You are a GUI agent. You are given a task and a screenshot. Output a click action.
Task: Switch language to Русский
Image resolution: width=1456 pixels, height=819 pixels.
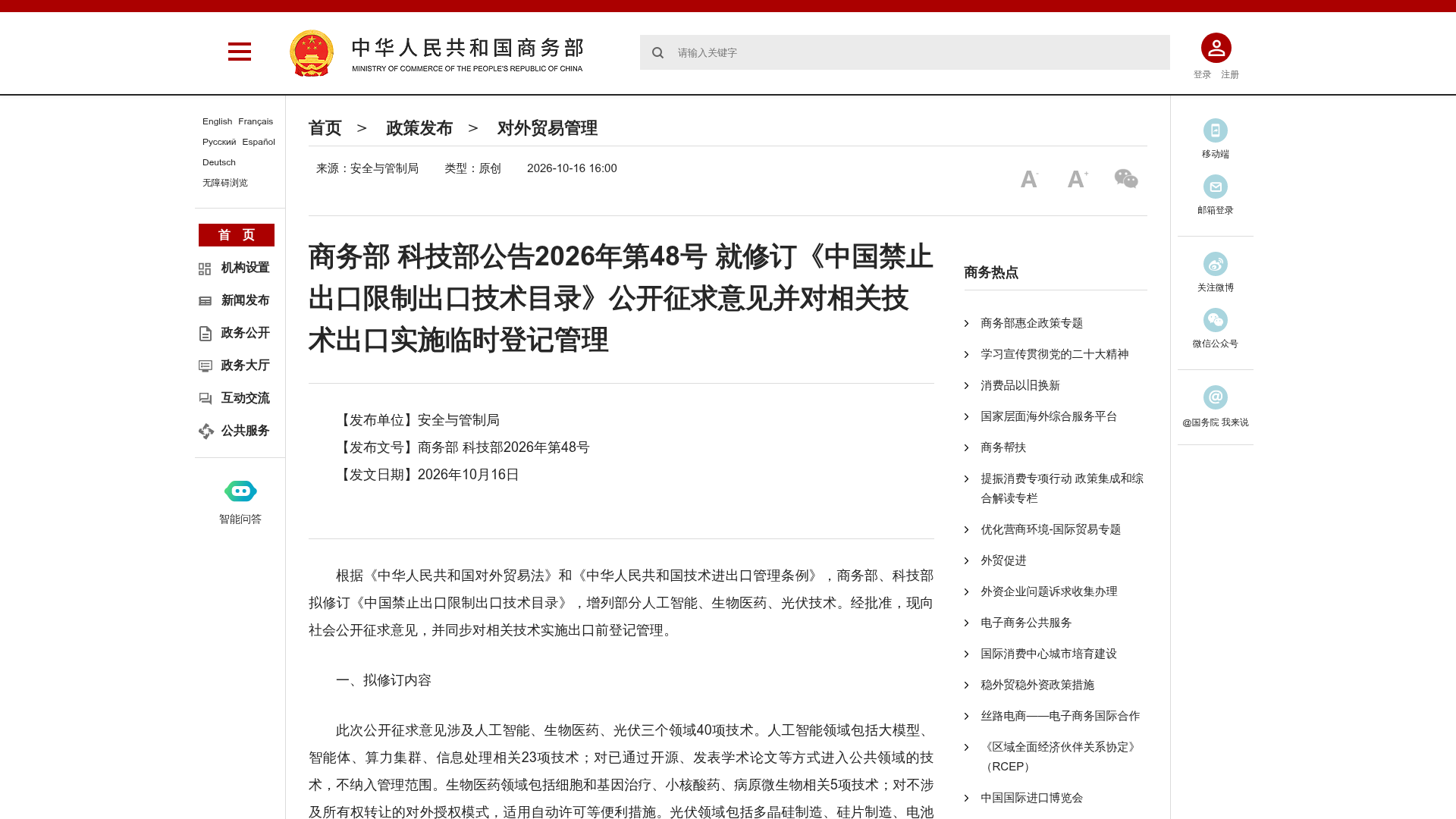(219, 142)
